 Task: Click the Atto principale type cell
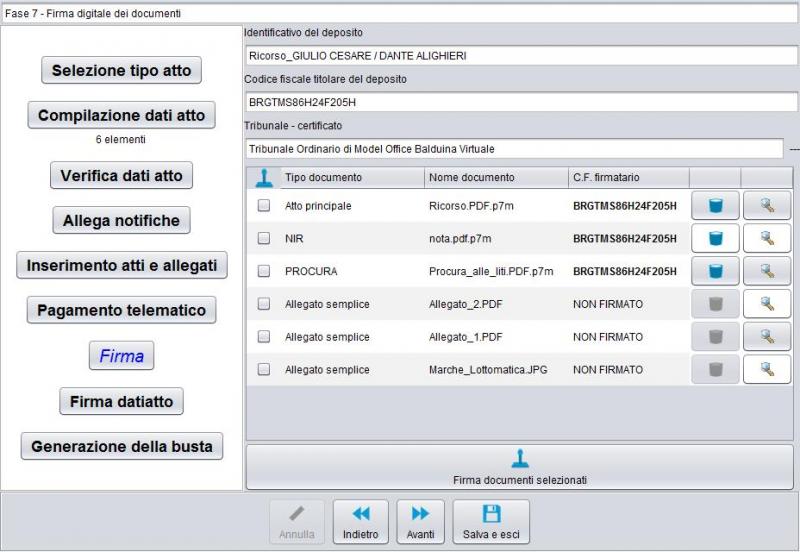(x=318, y=206)
